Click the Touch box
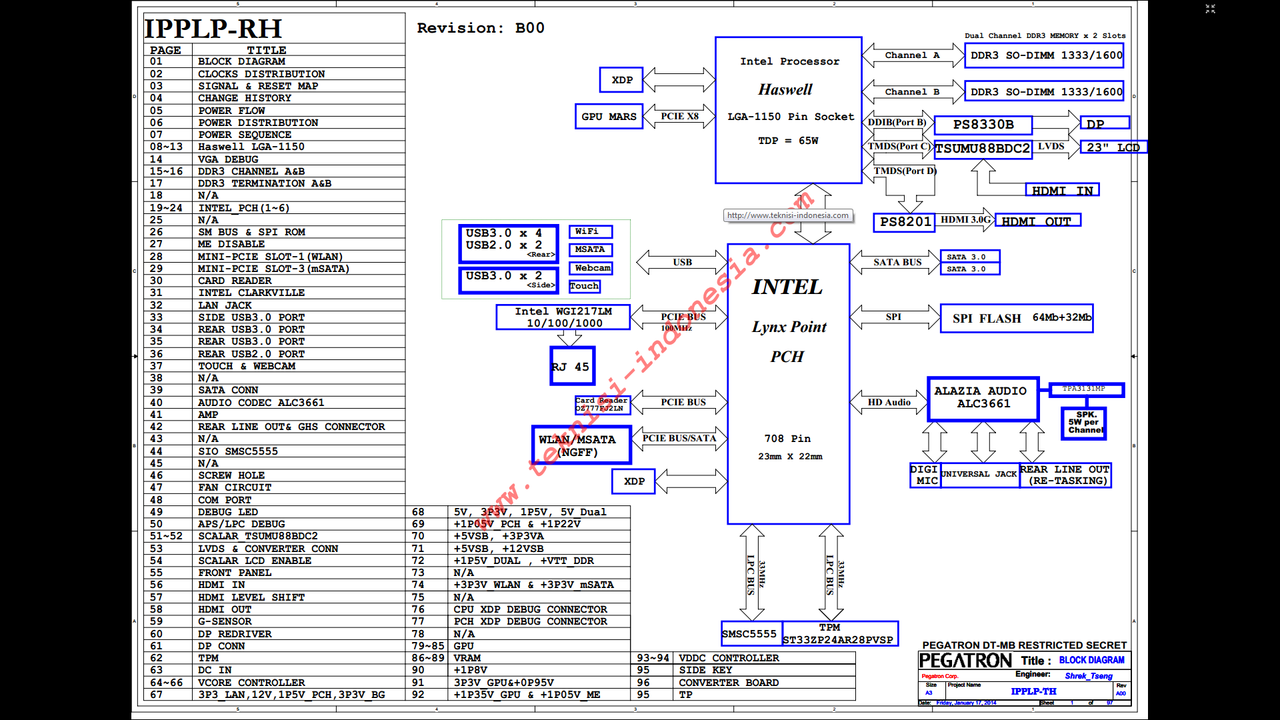 (x=585, y=286)
